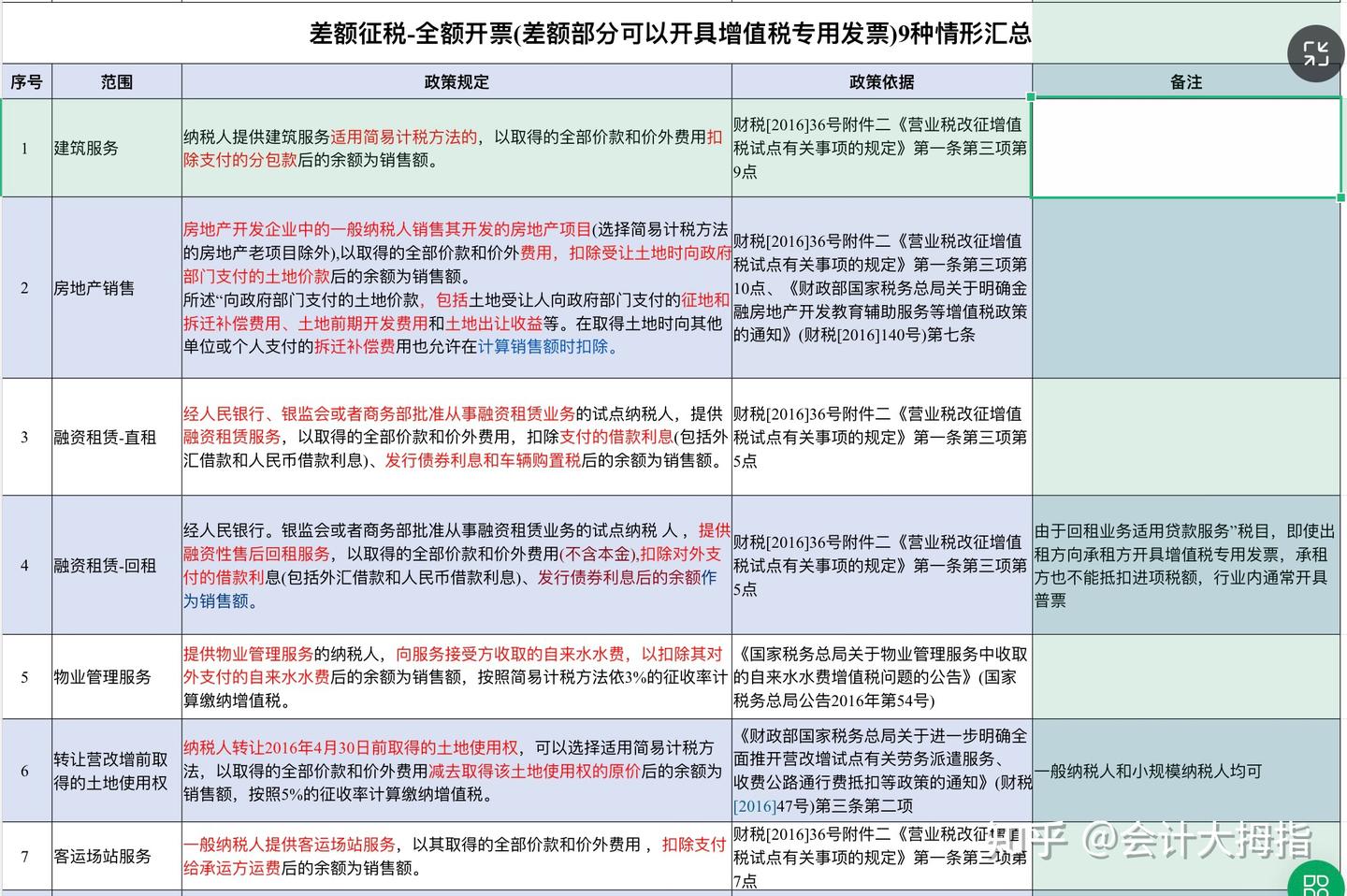1347x896 pixels.
Task: Click the empty remark cell in row 3
Action: pyautogui.click(x=1186, y=437)
